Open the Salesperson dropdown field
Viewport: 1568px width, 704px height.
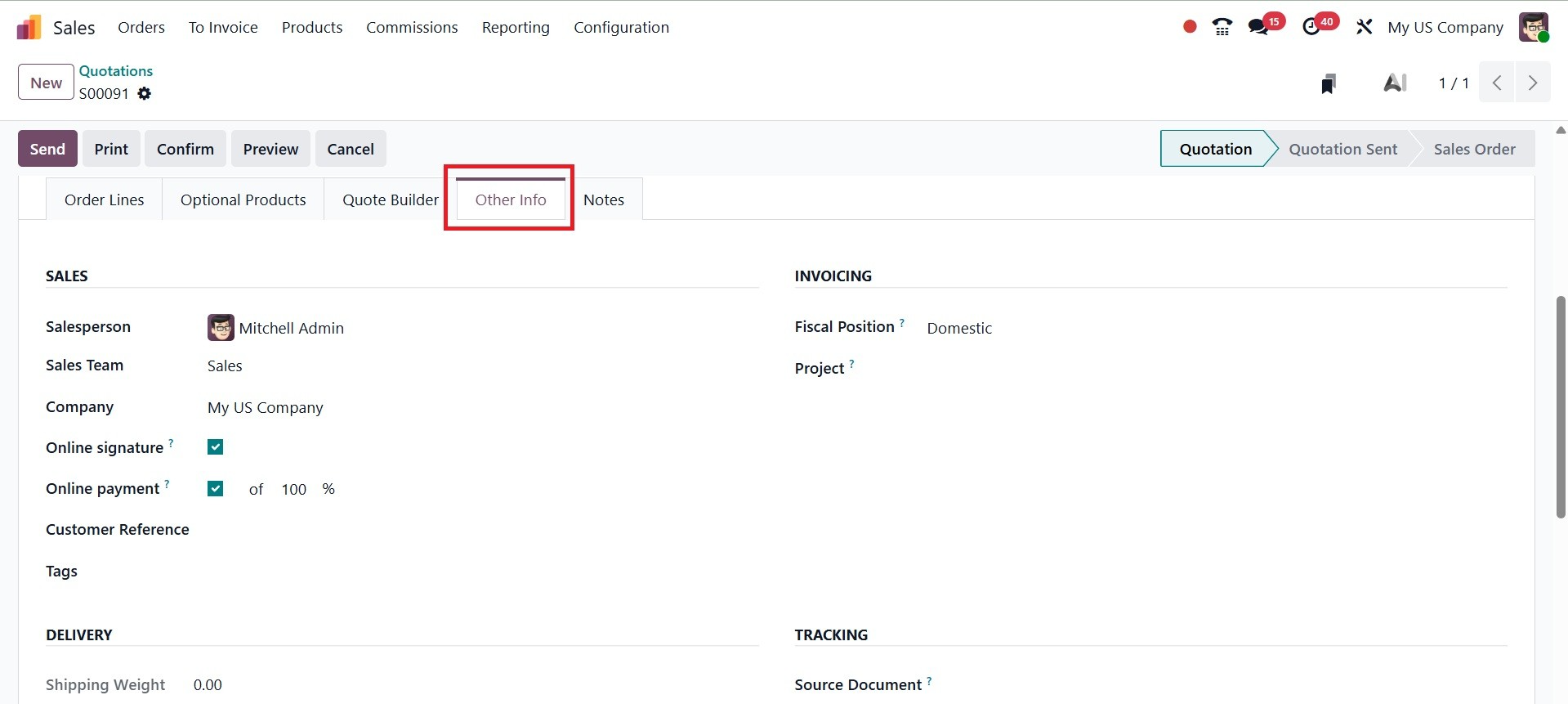482,328
